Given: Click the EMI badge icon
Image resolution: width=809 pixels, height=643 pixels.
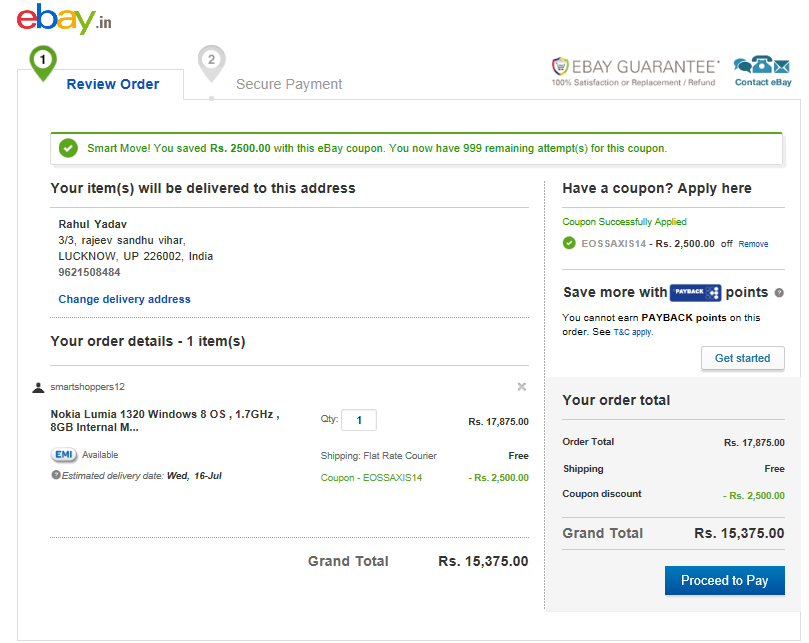Looking at the screenshot, I should coord(64,455).
